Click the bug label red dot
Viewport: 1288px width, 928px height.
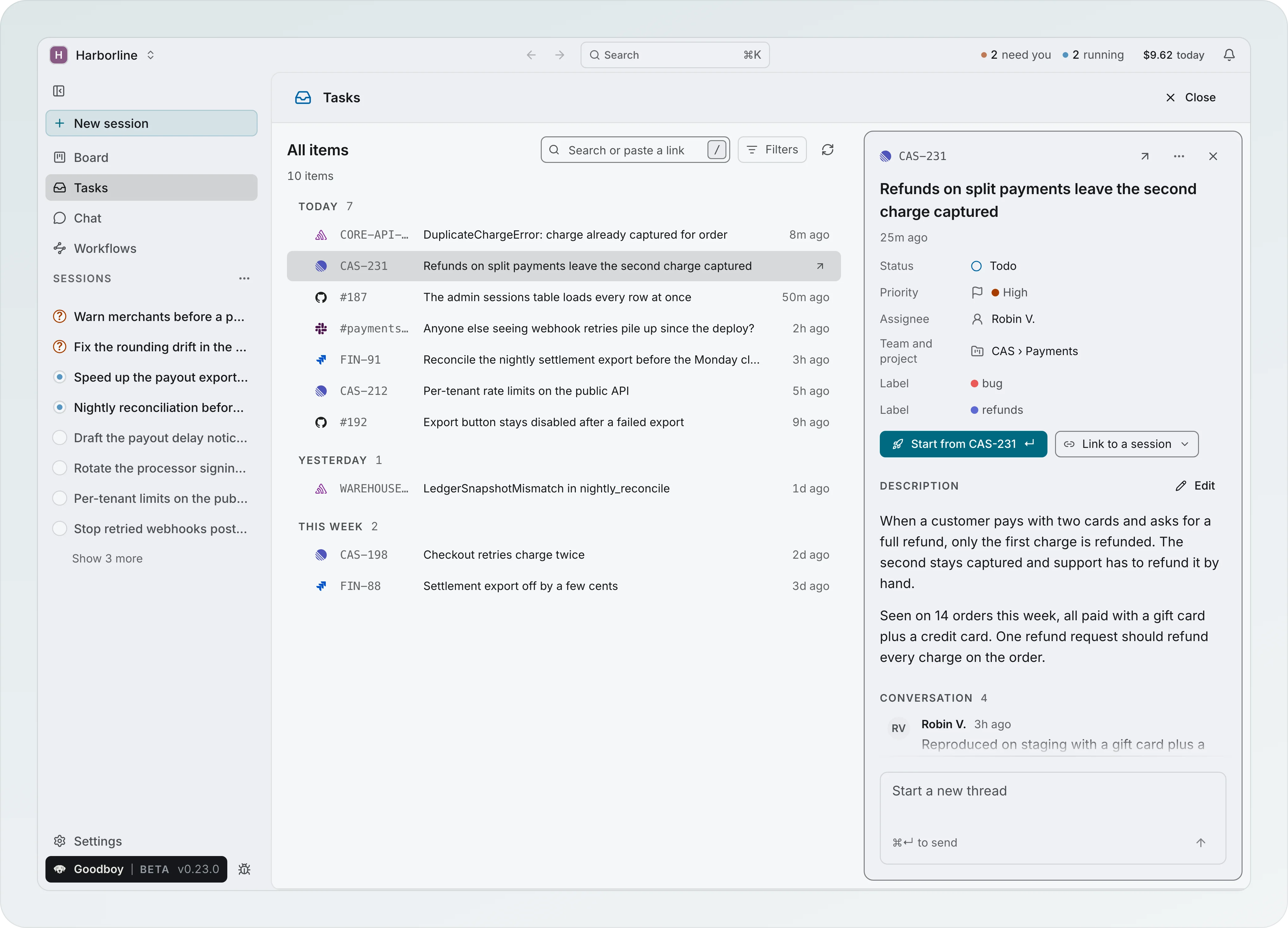pyautogui.click(x=975, y=384)
